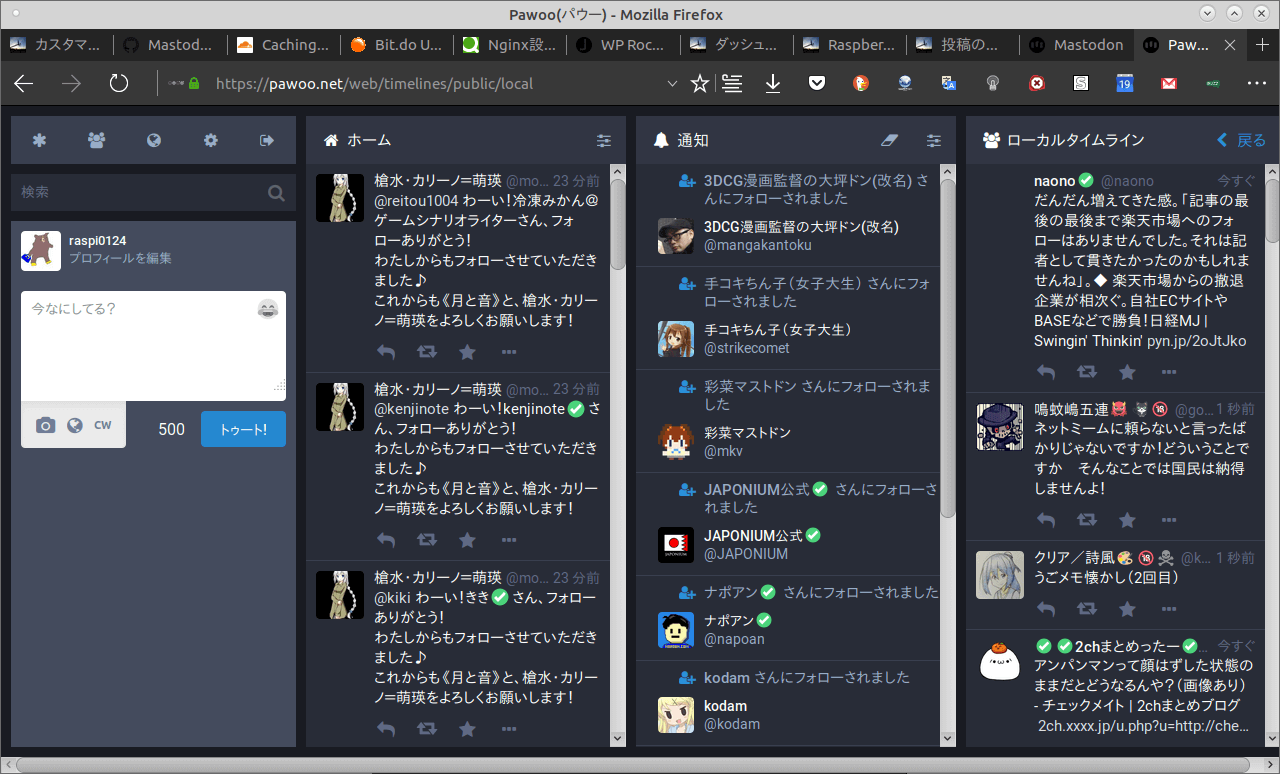Open ホーム column settings sliders icon

click(604, 141)
